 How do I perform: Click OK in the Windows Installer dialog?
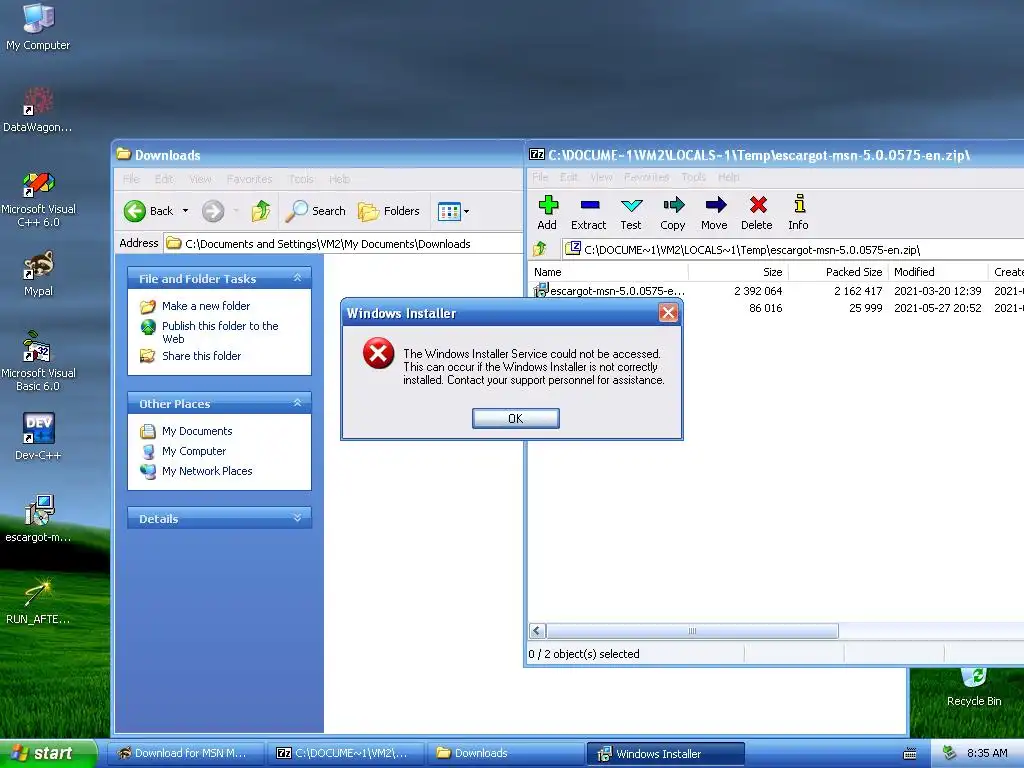pos(515,419)
